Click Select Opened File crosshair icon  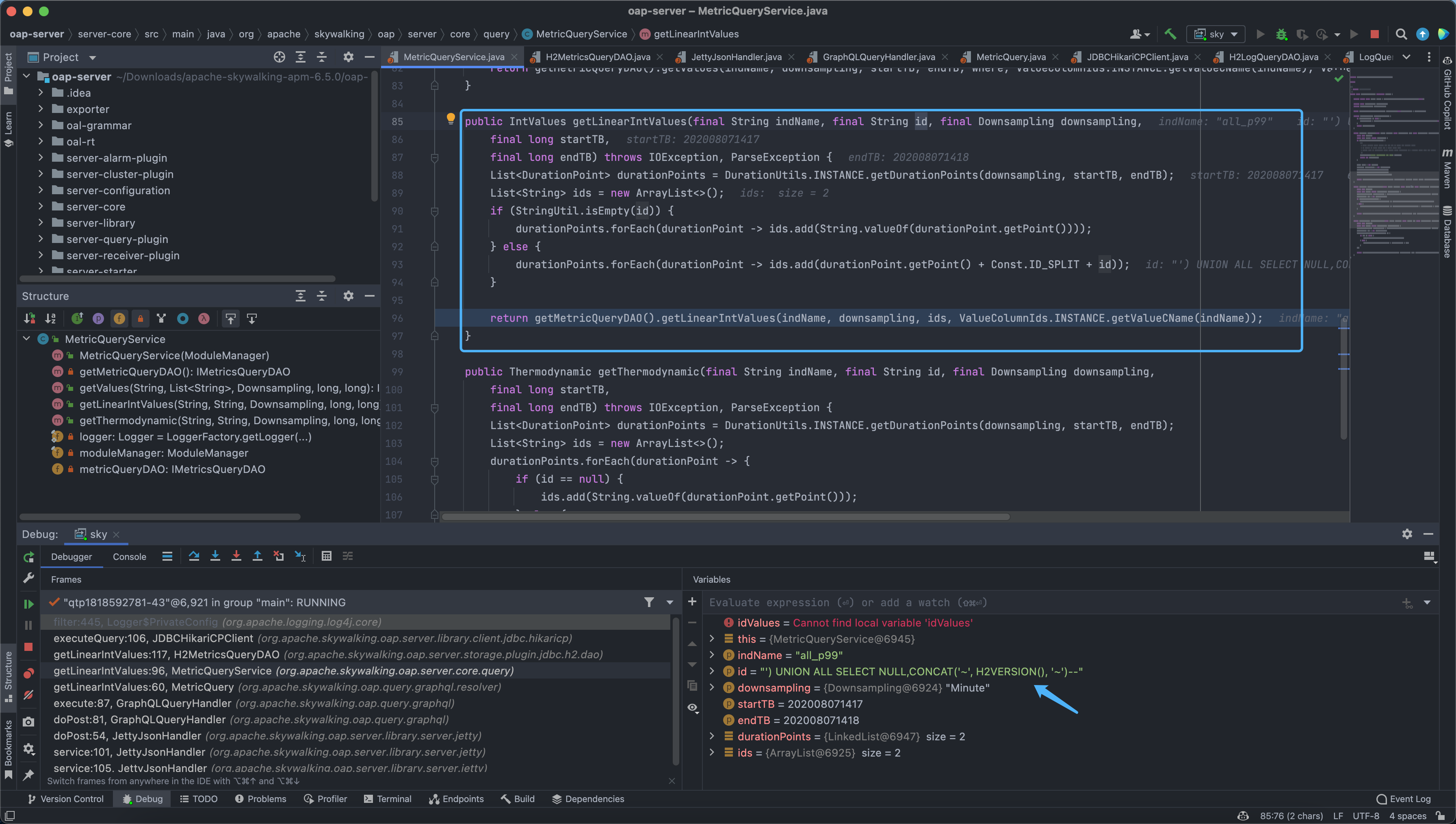(x=279, y=57)
